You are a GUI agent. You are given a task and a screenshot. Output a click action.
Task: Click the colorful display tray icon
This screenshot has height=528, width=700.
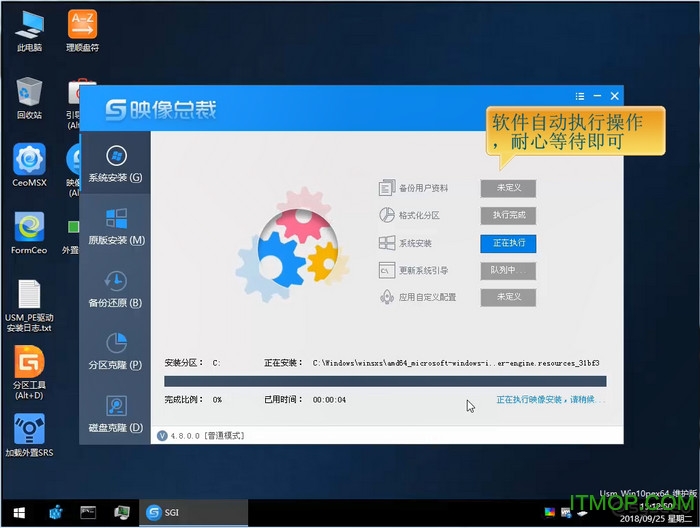click(550, 512)
